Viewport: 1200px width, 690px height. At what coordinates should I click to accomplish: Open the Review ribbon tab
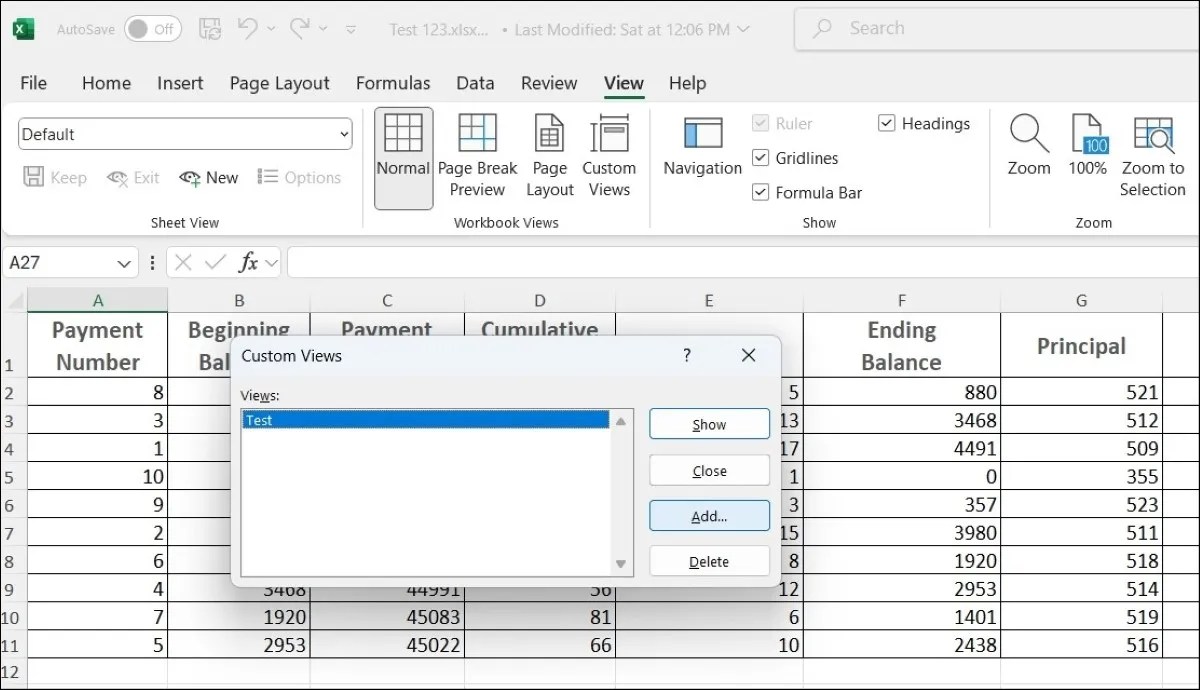pyautogui.click(x=548, y=83)
